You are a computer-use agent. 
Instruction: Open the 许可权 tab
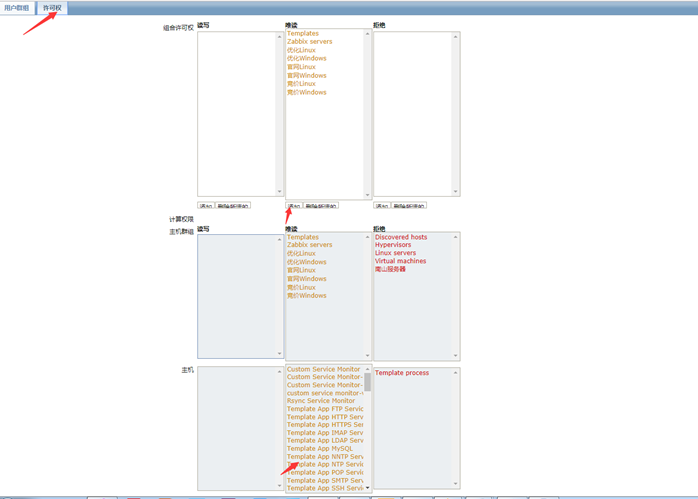pos(52,8)
